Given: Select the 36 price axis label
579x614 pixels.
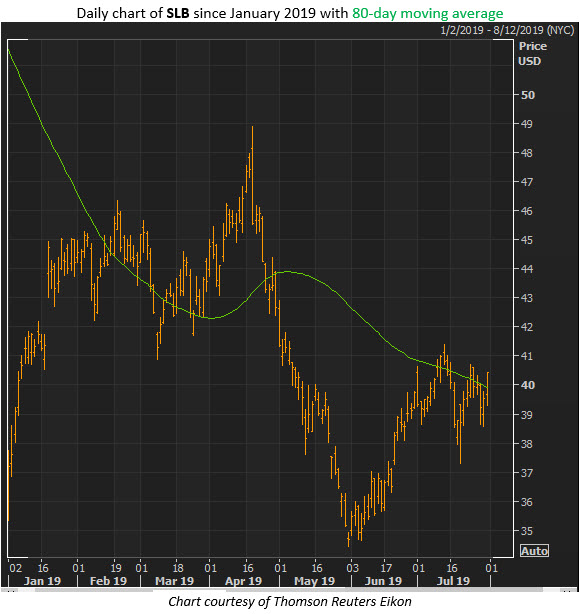Looking at the screenshot, I should coord(527,502).
